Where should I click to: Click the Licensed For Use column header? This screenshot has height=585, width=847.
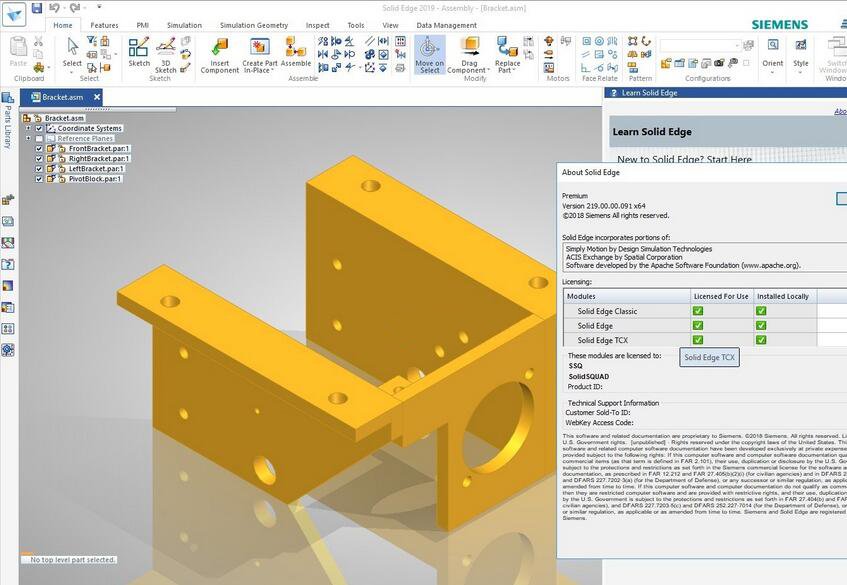[x=721, y=296]
